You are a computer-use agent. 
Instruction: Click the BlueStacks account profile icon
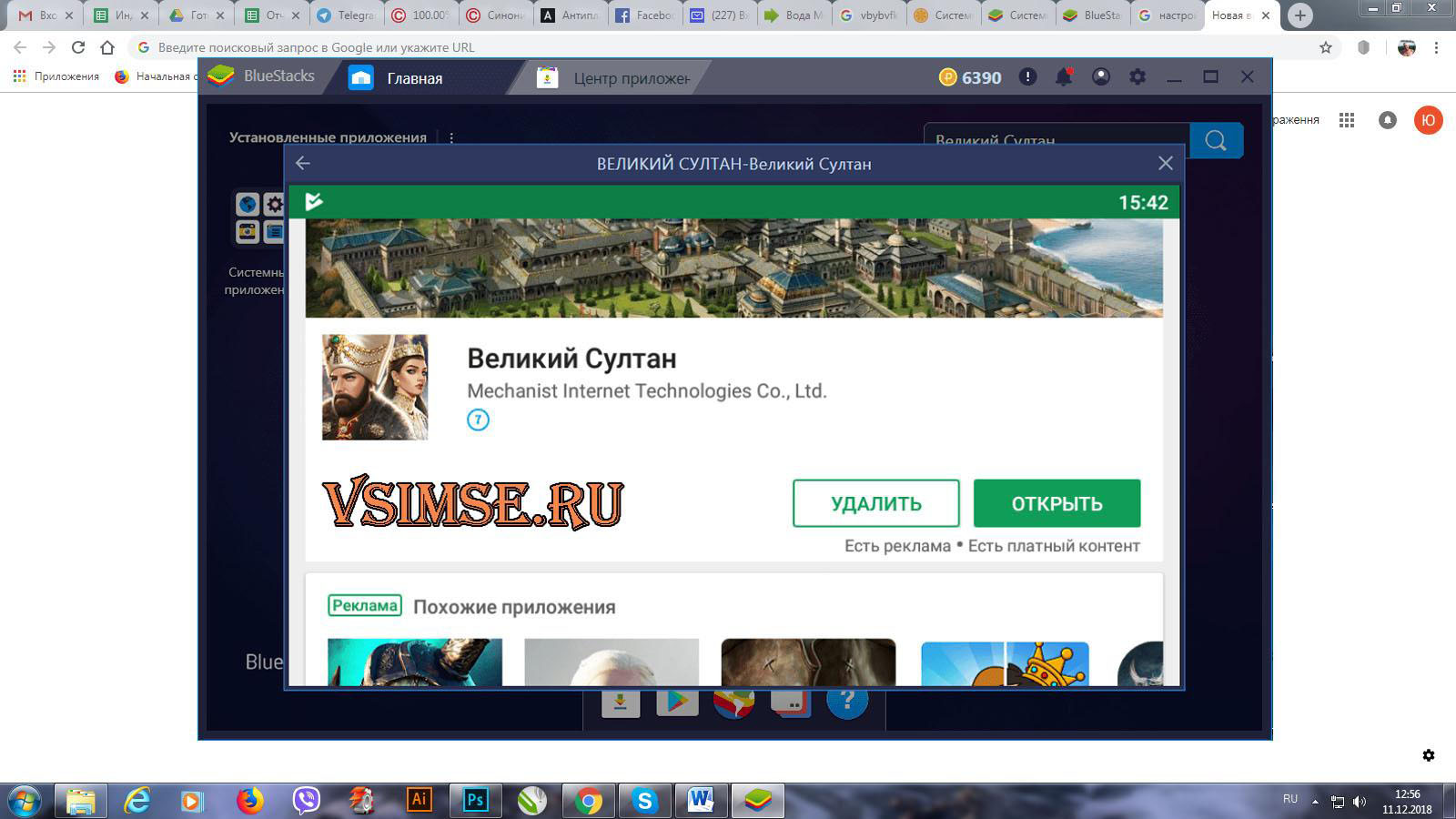(x=1101, y=77)
